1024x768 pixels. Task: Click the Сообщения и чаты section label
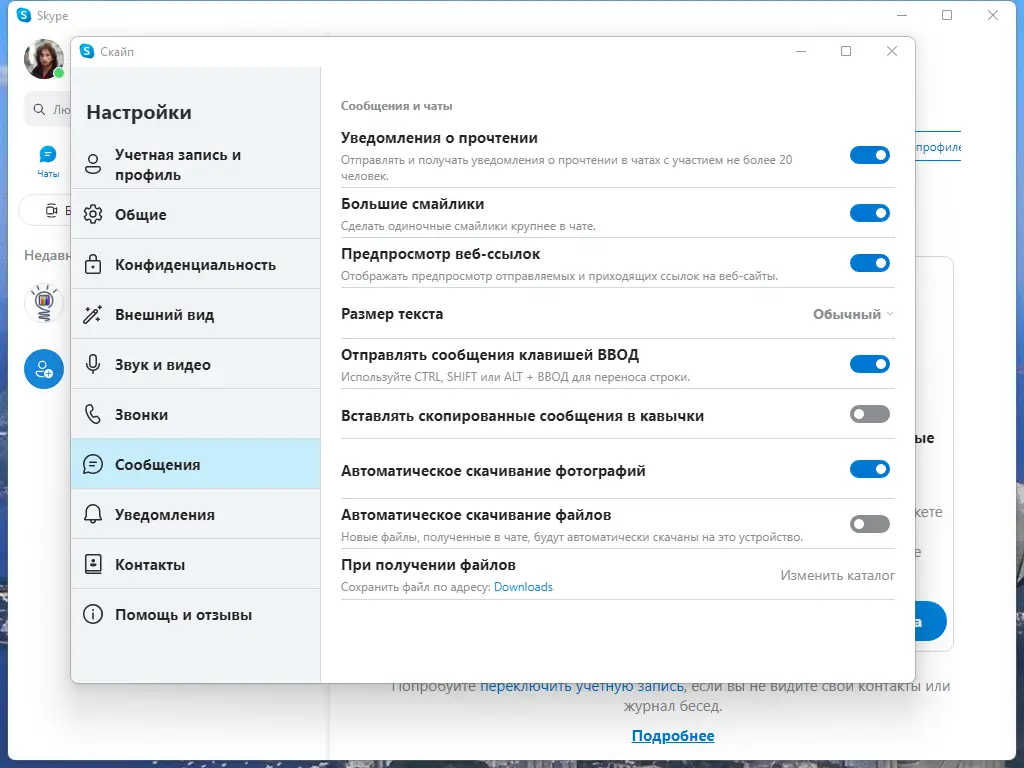(x=396, y=106)
